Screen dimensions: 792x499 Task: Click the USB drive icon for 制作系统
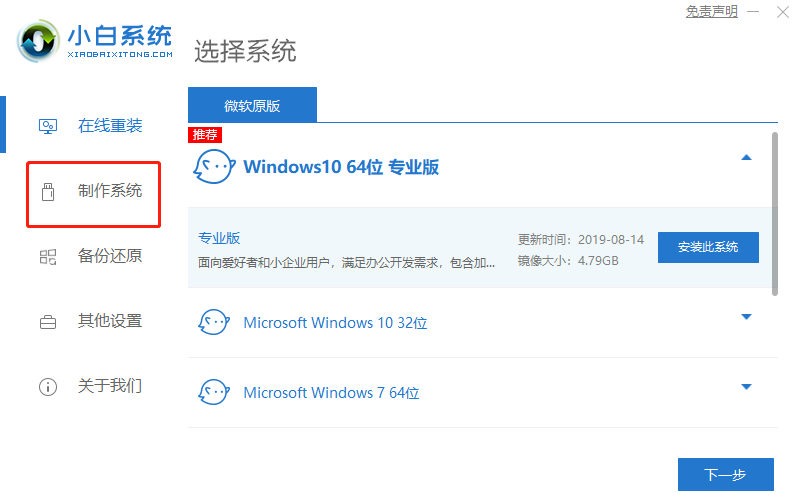(x=48, y=191)
